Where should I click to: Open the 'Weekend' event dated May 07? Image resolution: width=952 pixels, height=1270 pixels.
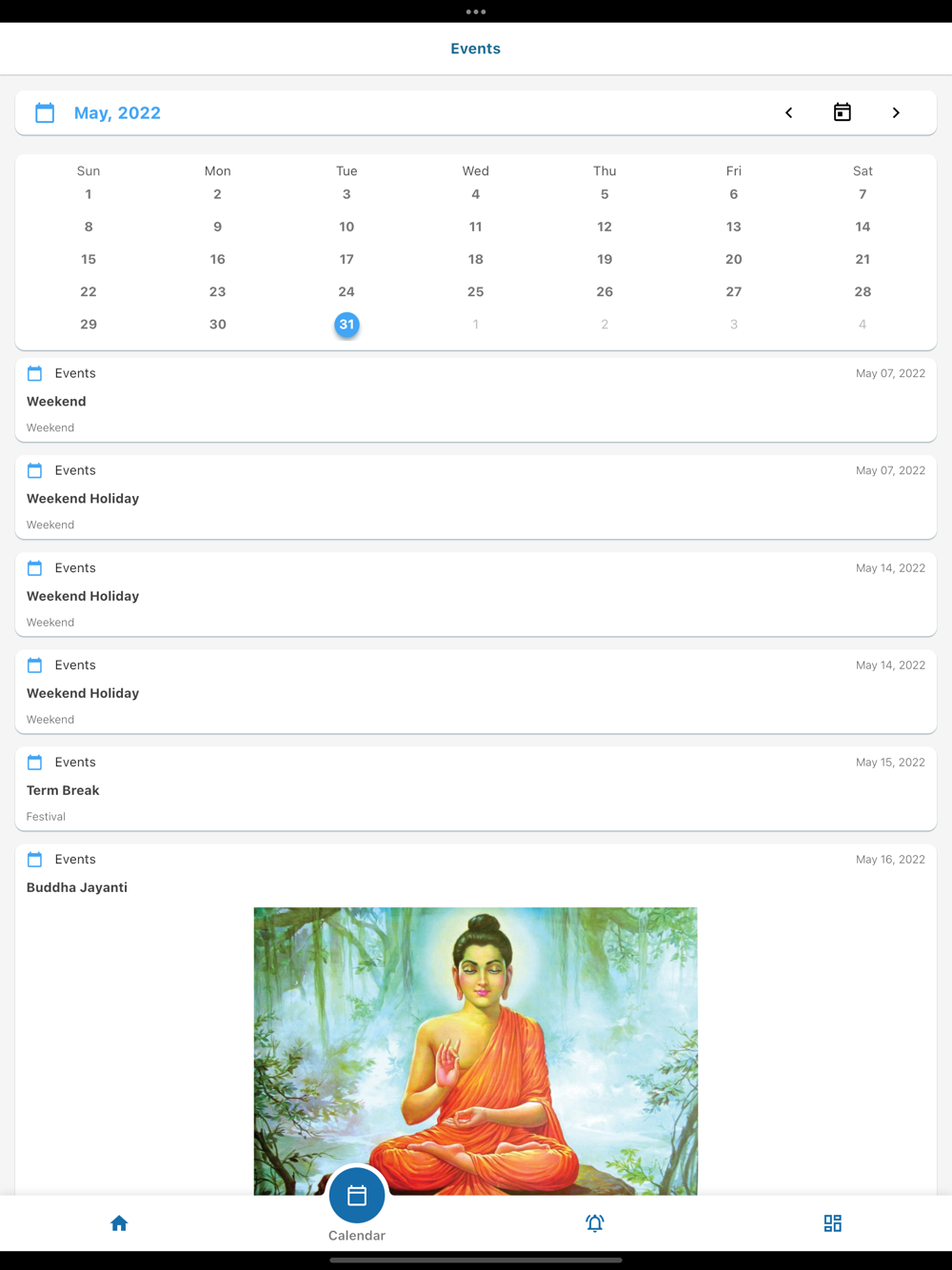coord(476,400)
